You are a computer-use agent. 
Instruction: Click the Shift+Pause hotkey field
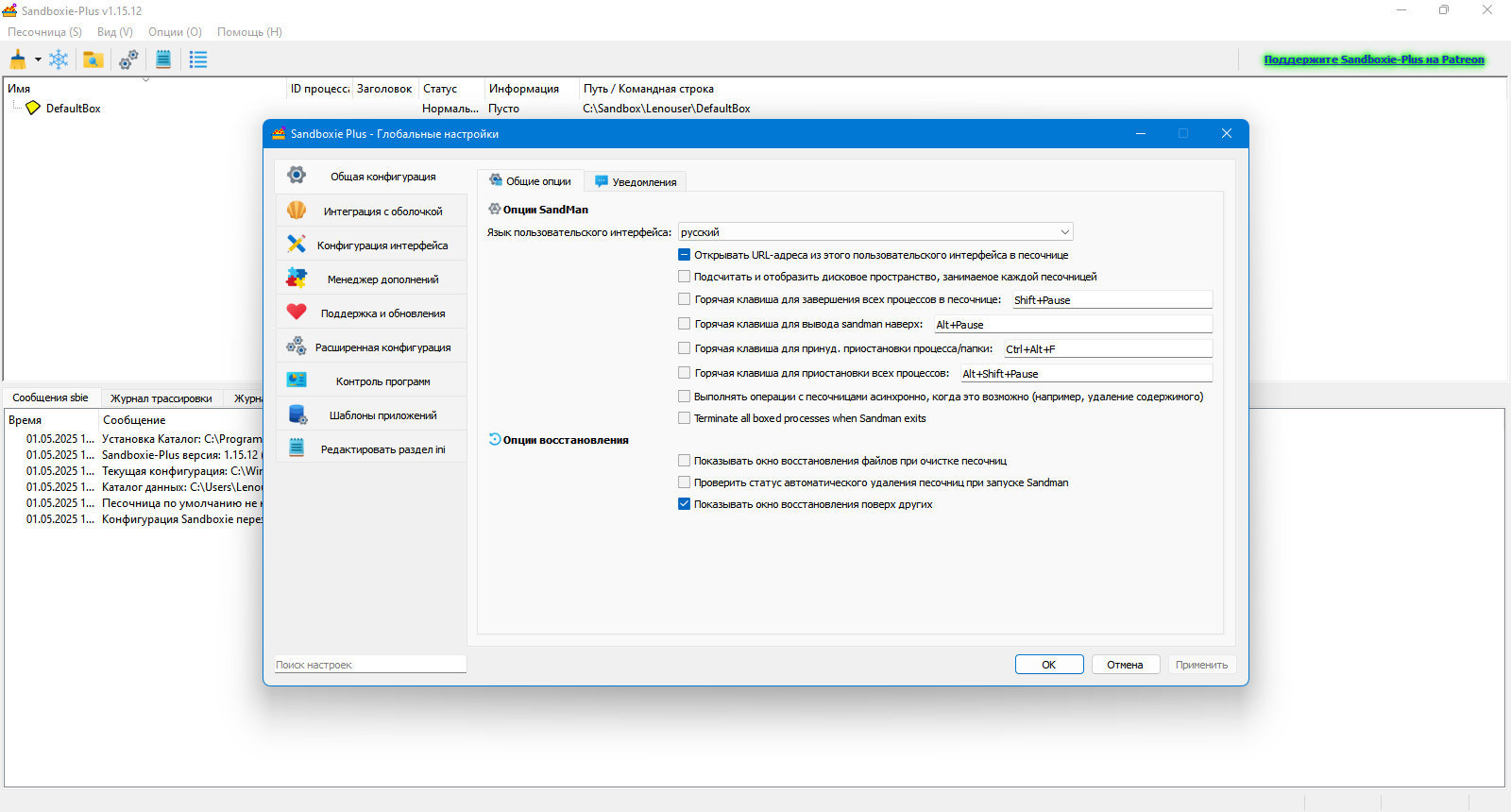point(1112,300)
